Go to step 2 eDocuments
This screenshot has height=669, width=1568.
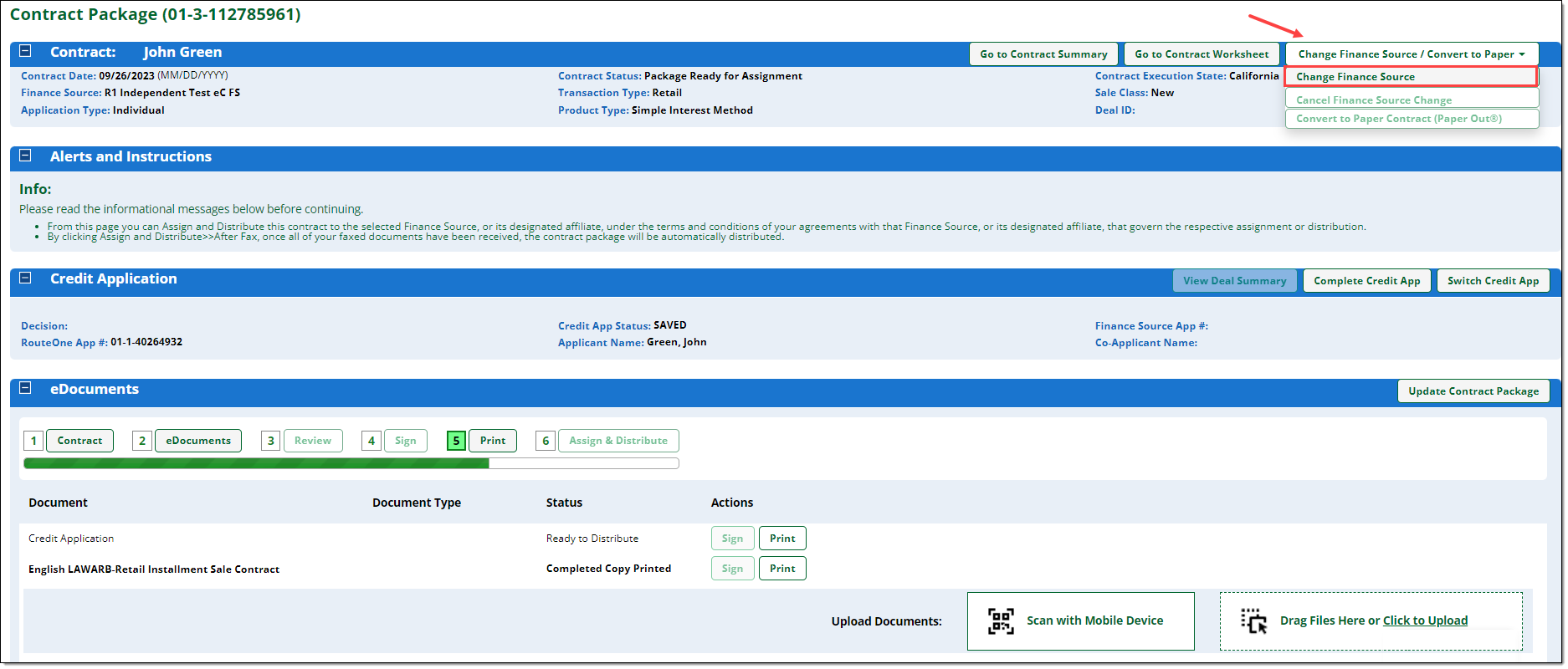coord(198,441)
